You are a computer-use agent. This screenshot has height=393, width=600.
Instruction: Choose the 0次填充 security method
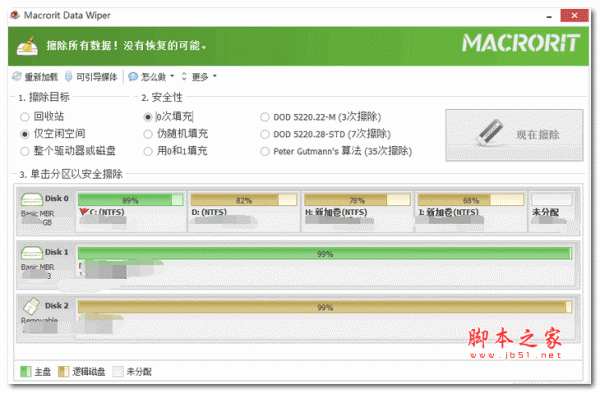148,117
